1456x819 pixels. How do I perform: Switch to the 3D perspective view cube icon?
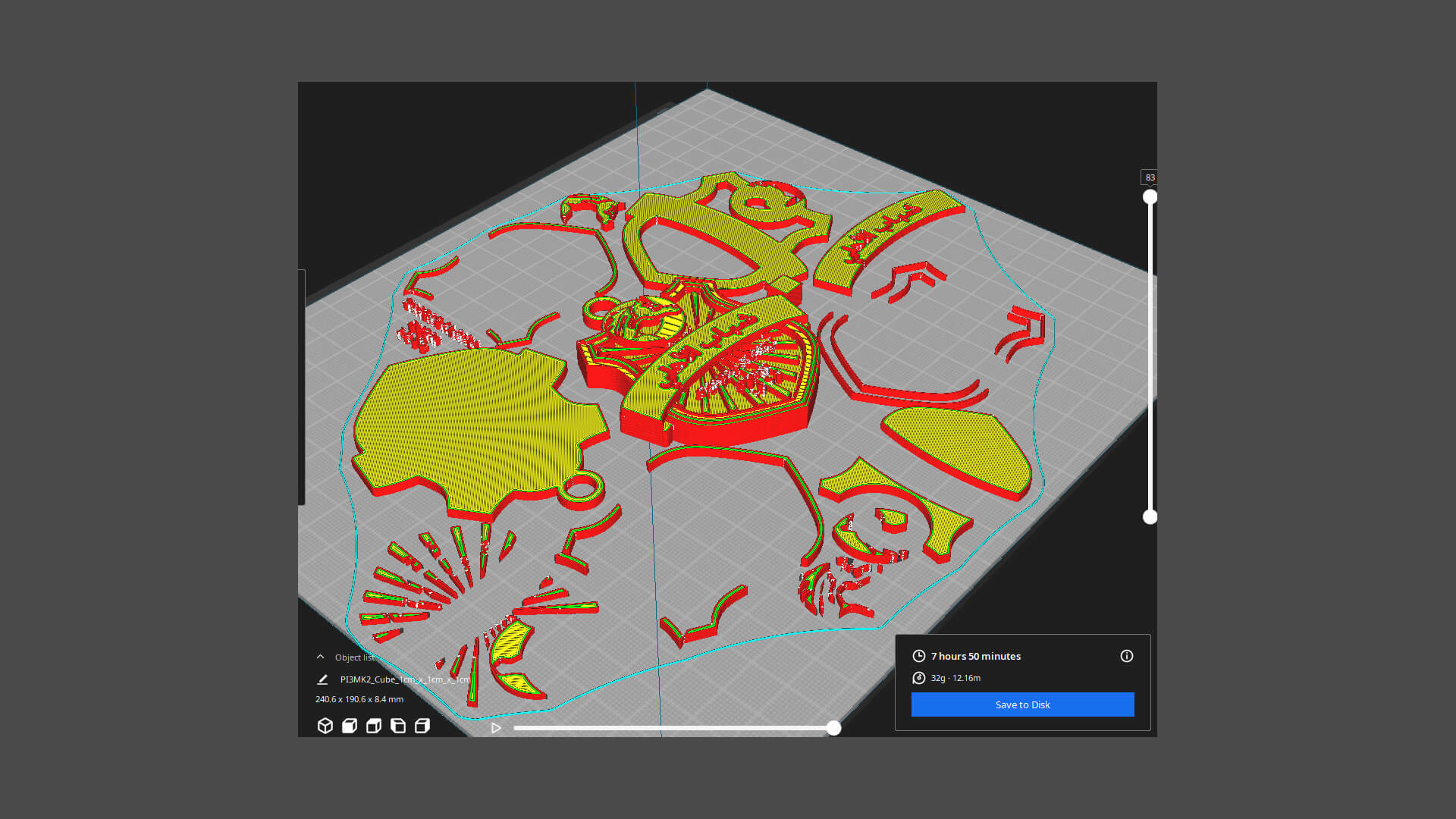[x=325, y=726]
